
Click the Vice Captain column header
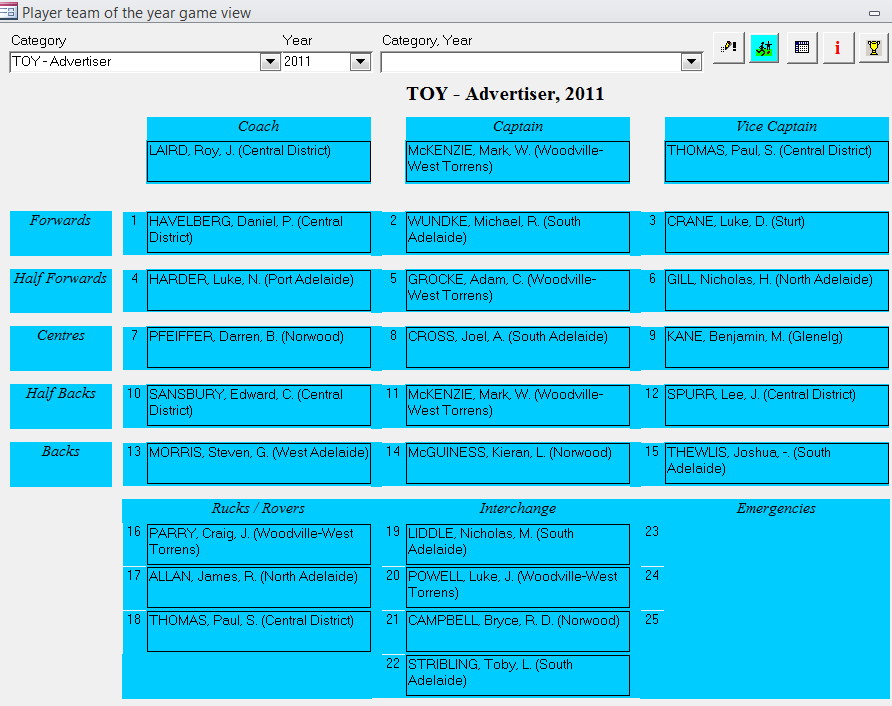coord(777,127)
